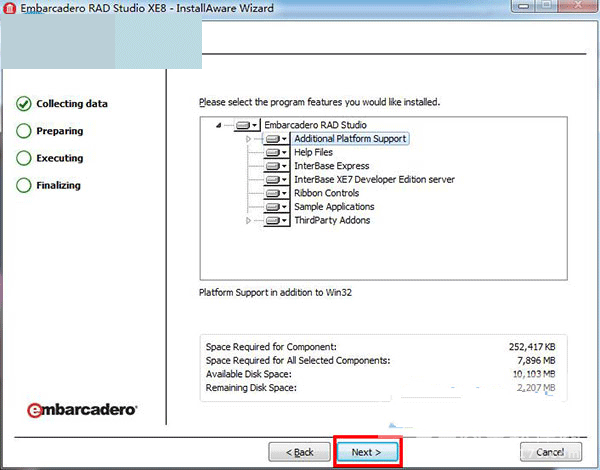Expand the Additional Platform Support tree node

click(249, 139)
